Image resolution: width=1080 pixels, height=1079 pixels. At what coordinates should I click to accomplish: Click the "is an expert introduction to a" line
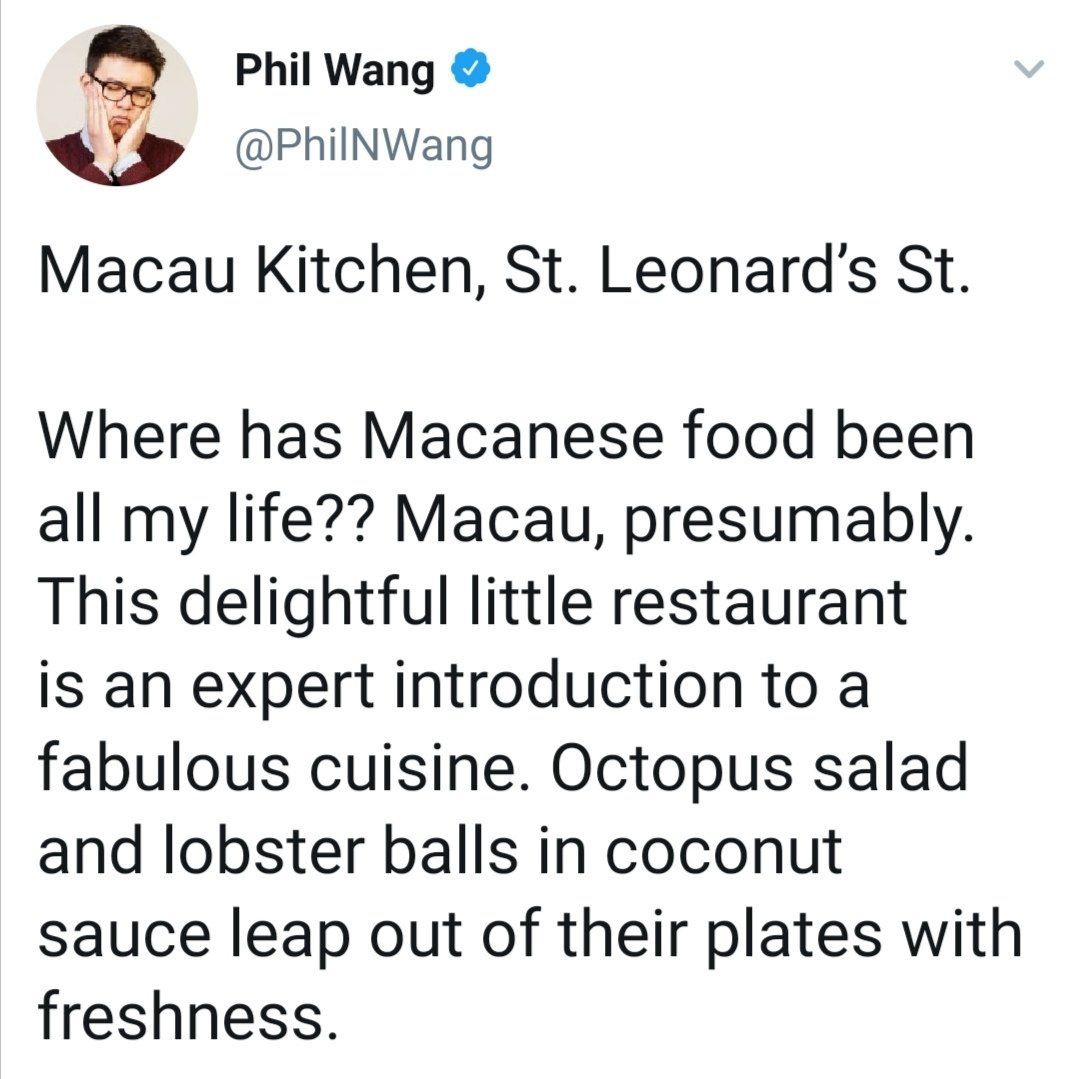[453, 687]
